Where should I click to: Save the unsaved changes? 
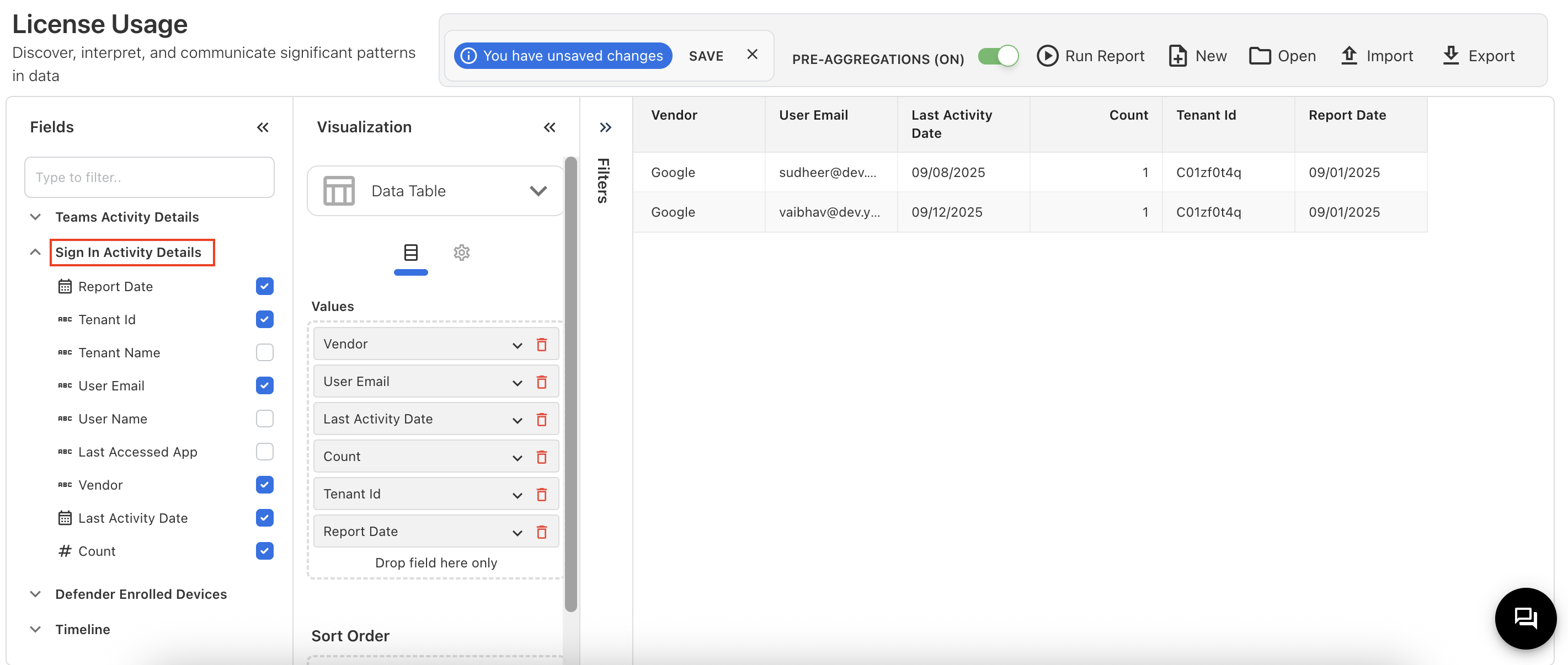pyautogui.click(x=706, y=55)
